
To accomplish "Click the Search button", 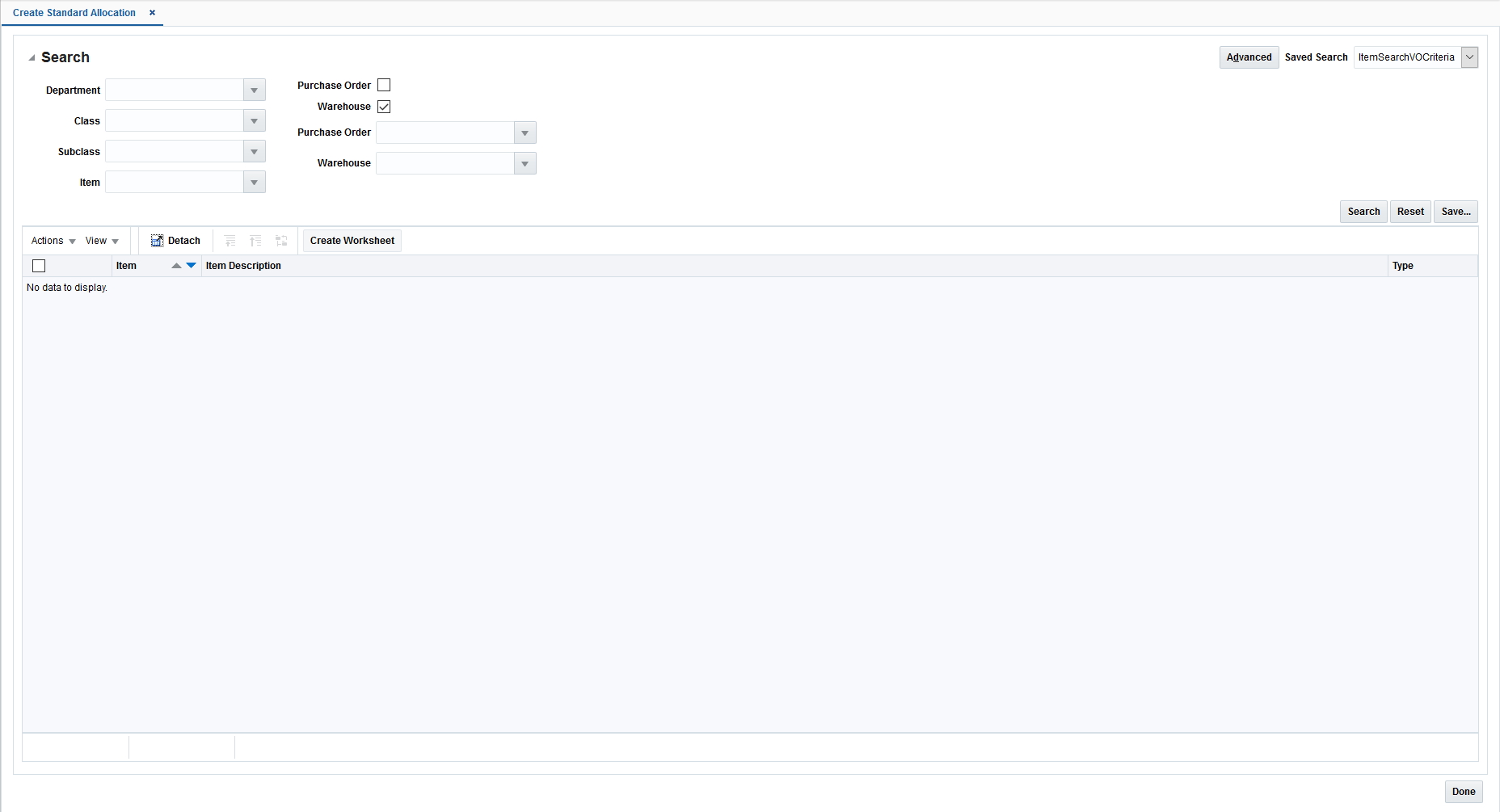I will 1363,211.
